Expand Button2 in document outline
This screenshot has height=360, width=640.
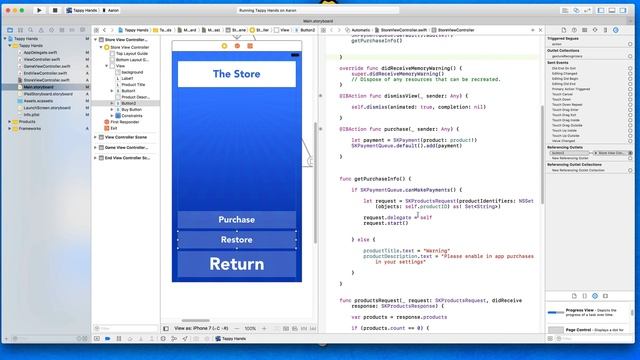click(x=112, y=103)
